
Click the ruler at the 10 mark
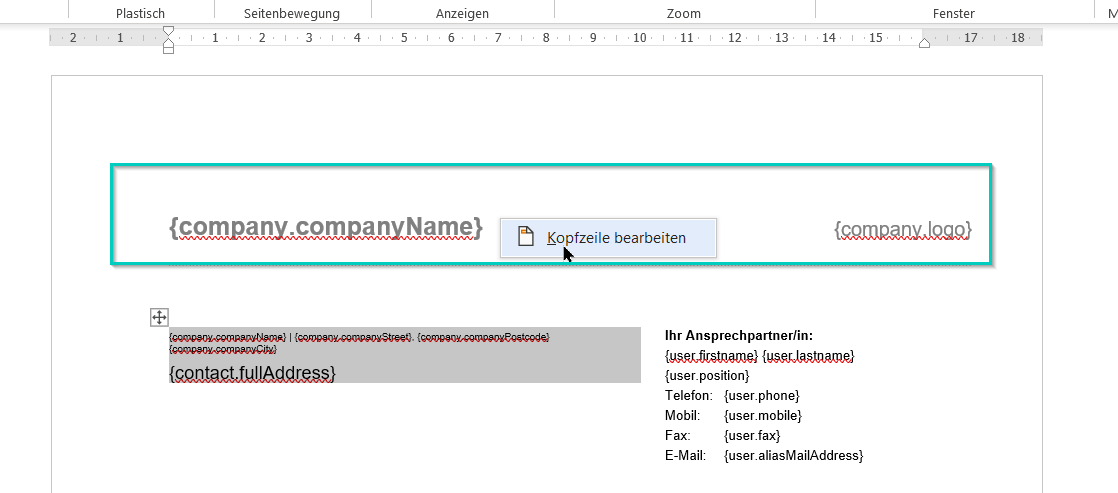click(x=639, y=38)
